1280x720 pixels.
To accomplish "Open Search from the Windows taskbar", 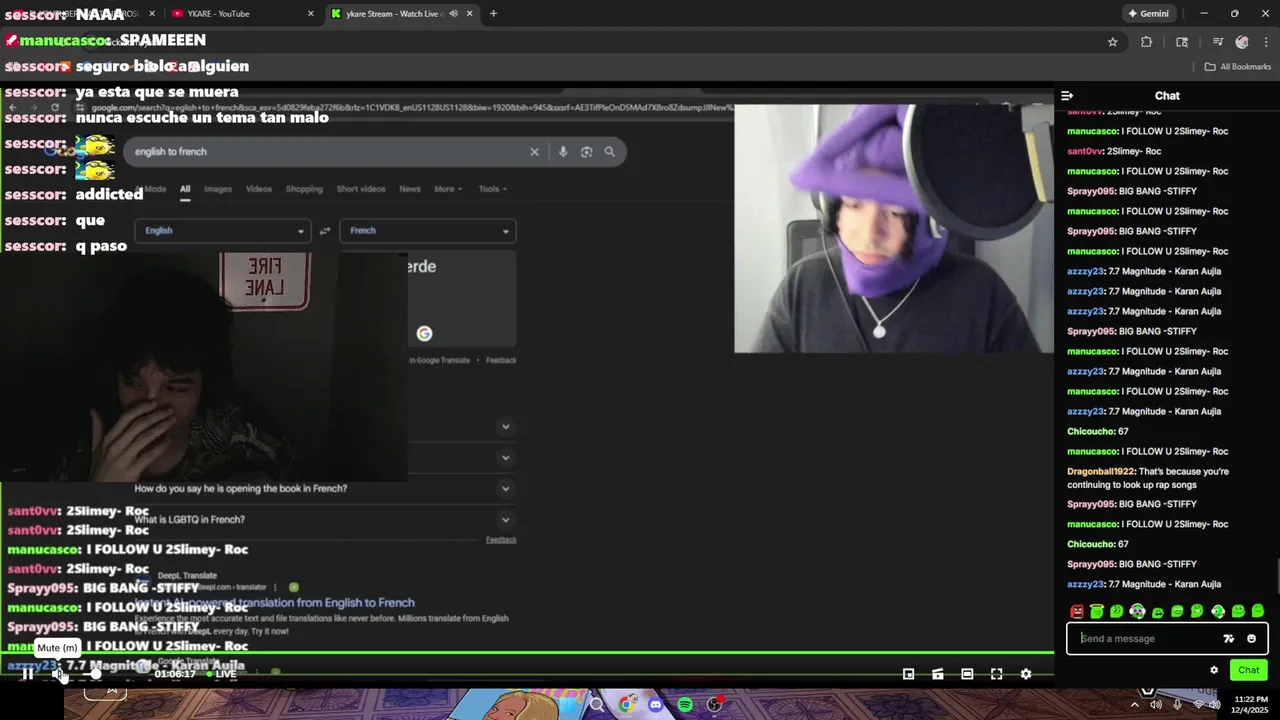I will click(x=597, y=705).
